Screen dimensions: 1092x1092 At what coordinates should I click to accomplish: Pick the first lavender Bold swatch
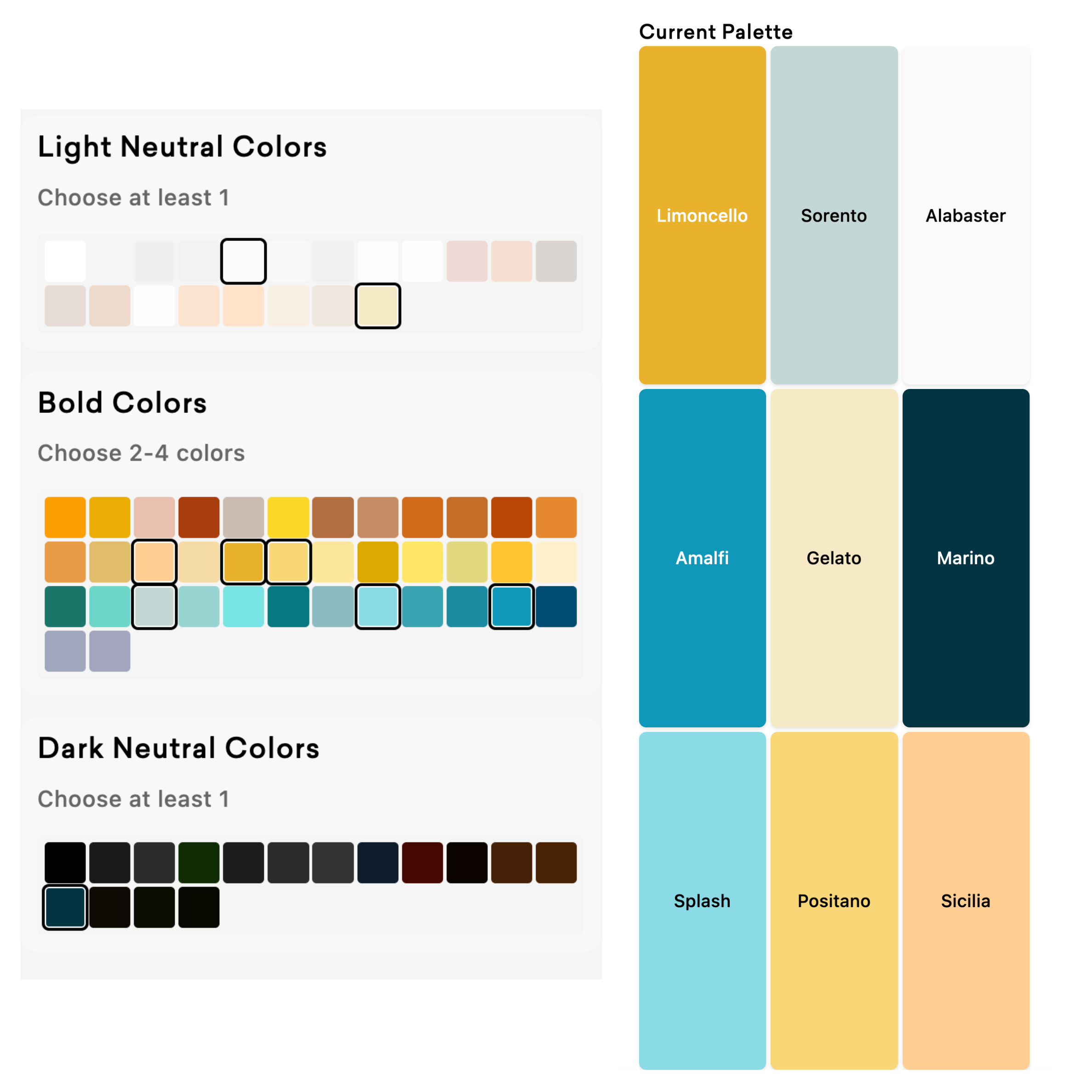click(65, 651)
